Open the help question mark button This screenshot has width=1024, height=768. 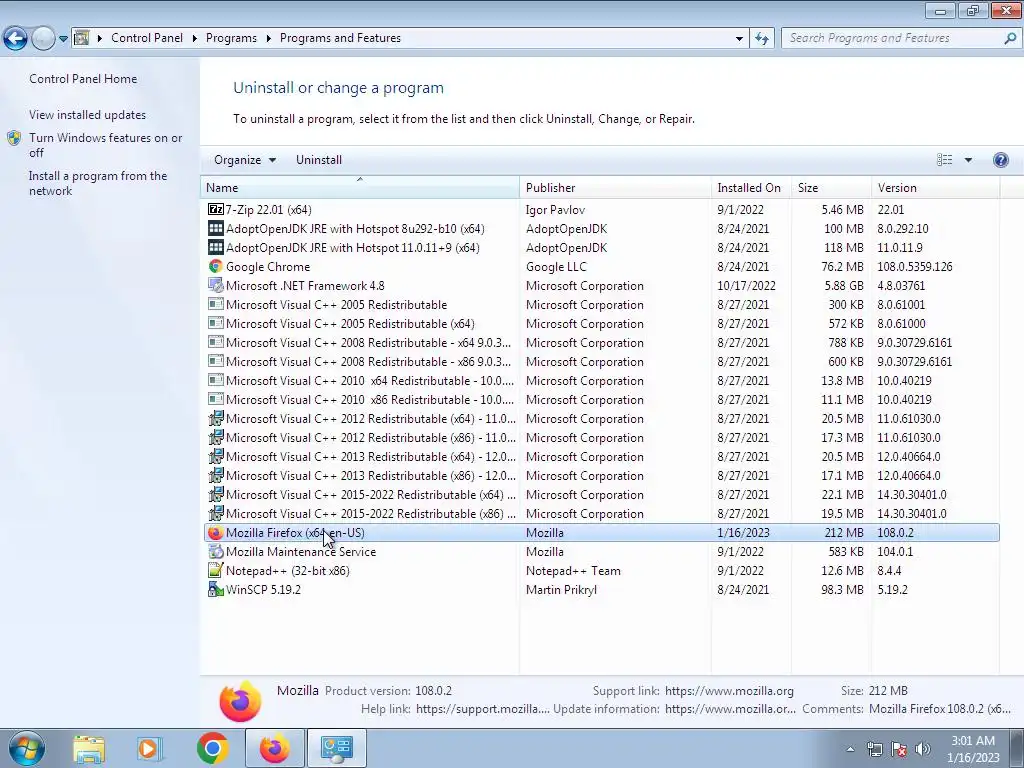tap(1000, 160)
